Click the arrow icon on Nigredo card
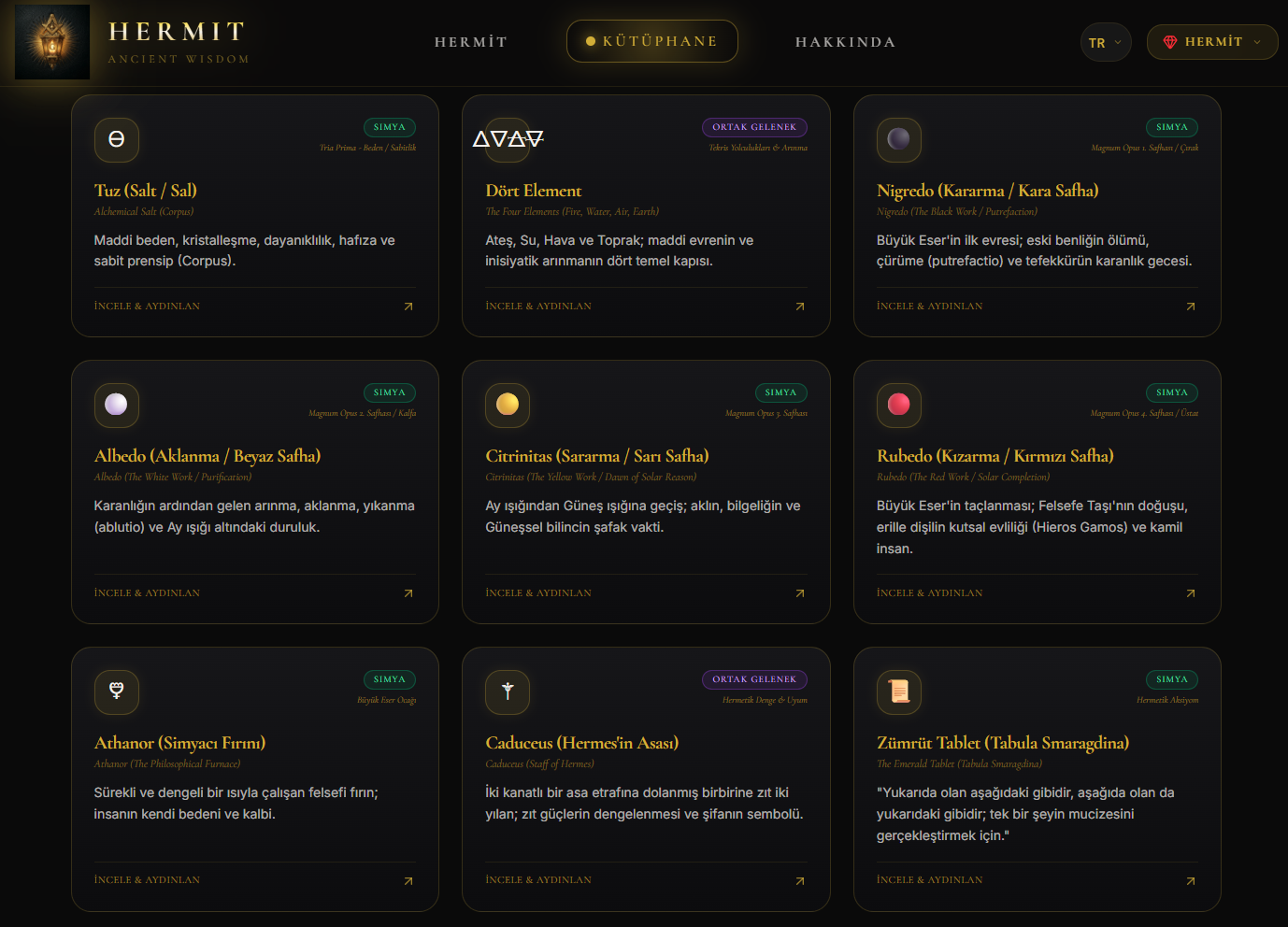The image size is (1288, 927). (x=1191, y=307)
